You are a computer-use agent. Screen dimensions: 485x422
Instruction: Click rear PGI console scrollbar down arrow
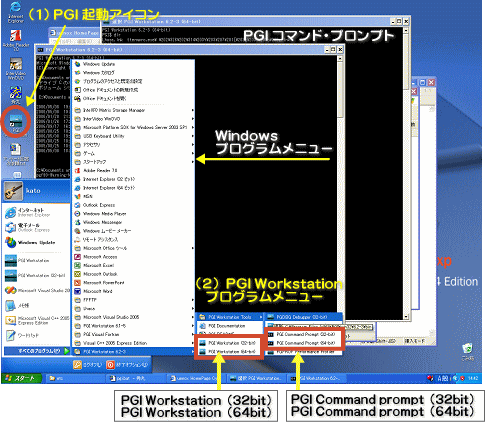[406, 317]
